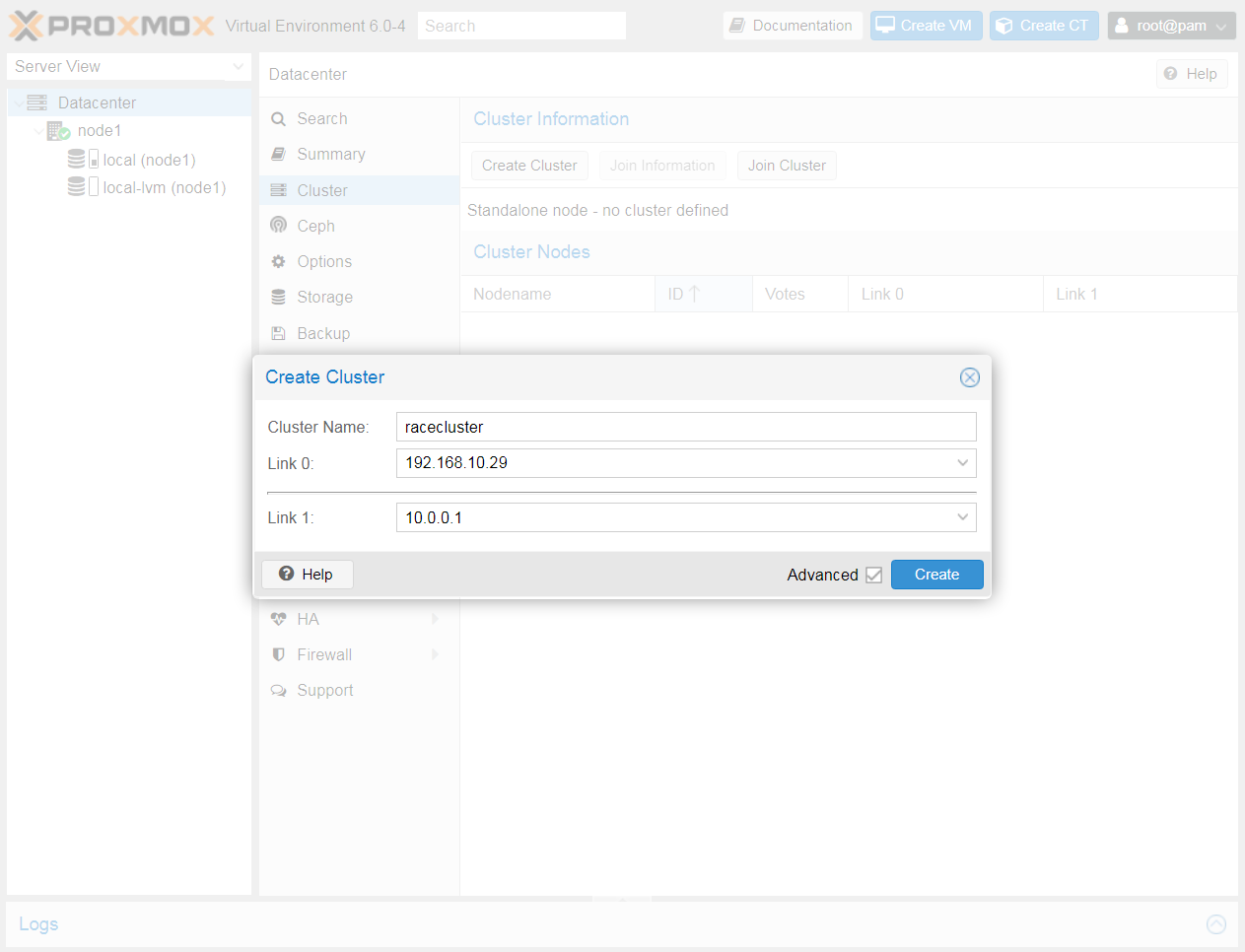
Task: Click the Cluster Name input field
Action: pyautogui.click(x=686, y=427)
